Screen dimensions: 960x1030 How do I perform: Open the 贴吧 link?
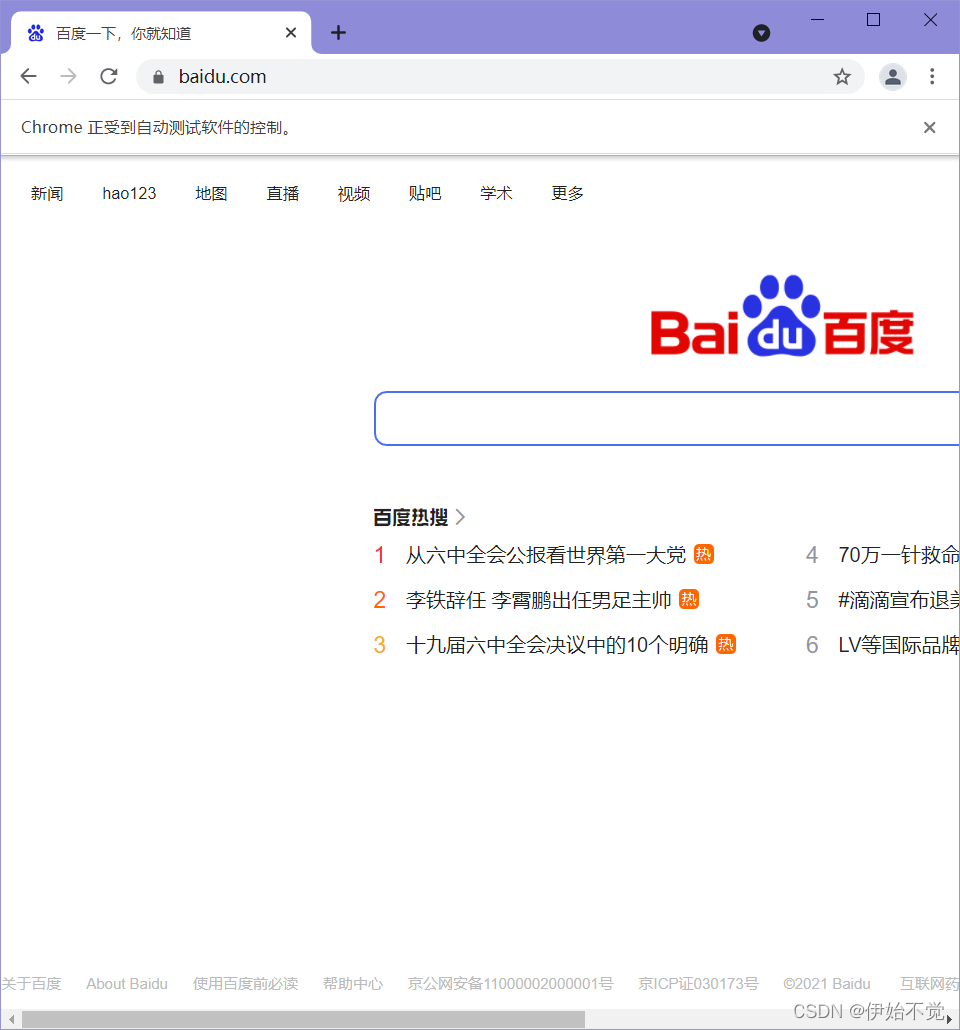coord(424,193)
